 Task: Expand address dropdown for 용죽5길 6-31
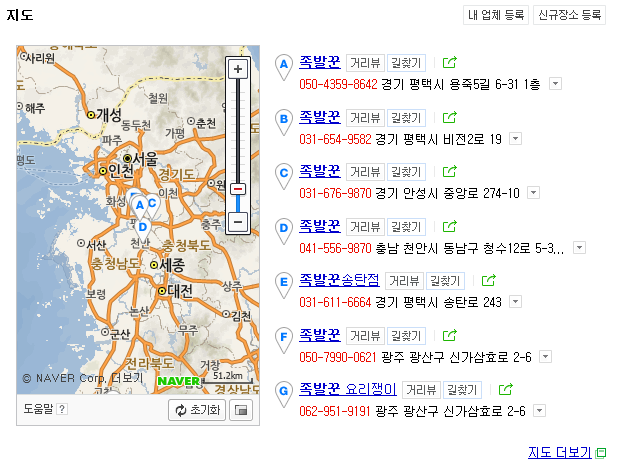coord(555,84)
